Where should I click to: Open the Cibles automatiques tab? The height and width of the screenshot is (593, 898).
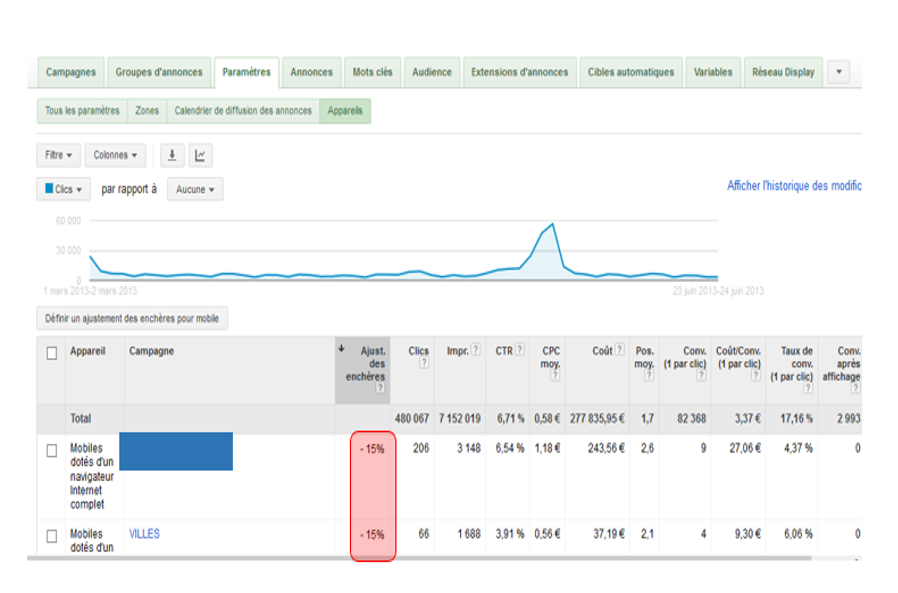(x=631, y=72)
